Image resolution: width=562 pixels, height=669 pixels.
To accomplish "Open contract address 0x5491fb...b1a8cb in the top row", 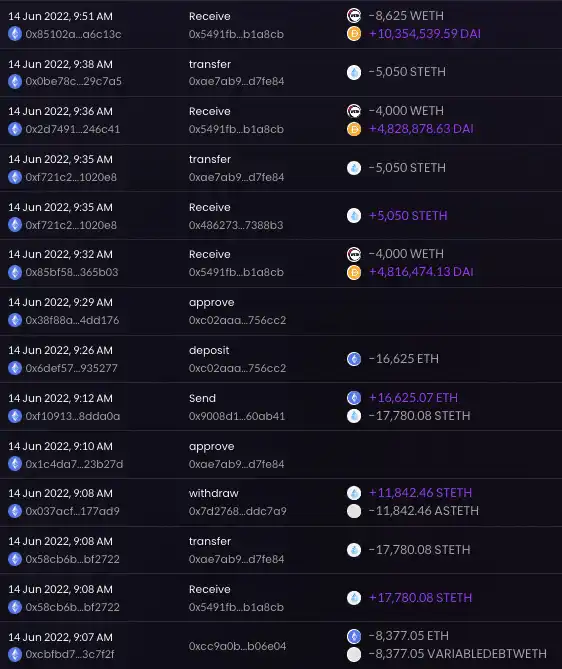I will (x=236, y=34).
